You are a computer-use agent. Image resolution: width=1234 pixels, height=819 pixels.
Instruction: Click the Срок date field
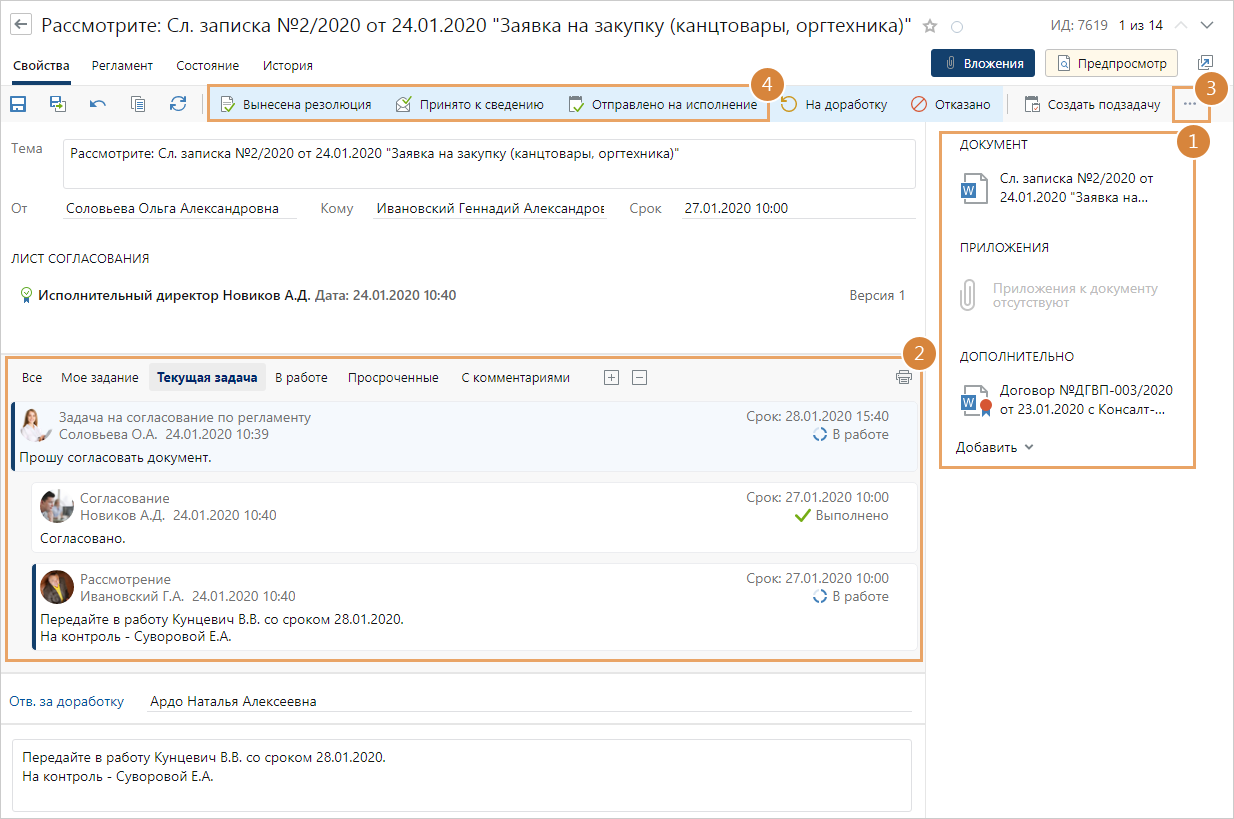(x=796, y=209)
